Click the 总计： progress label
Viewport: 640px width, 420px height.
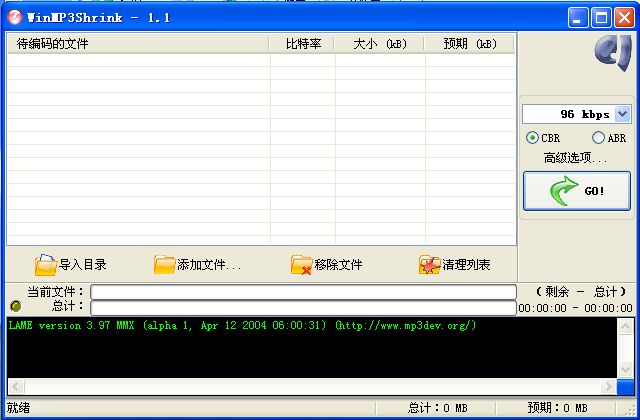[x=68, y=306]
